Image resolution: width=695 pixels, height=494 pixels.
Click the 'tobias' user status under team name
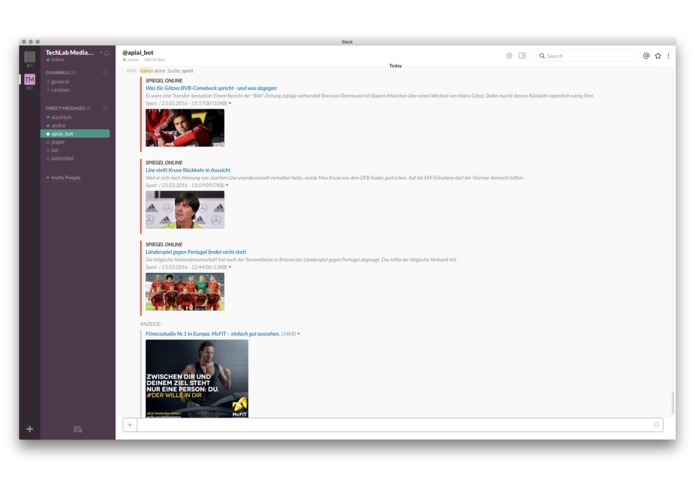(x=55, y=59)
